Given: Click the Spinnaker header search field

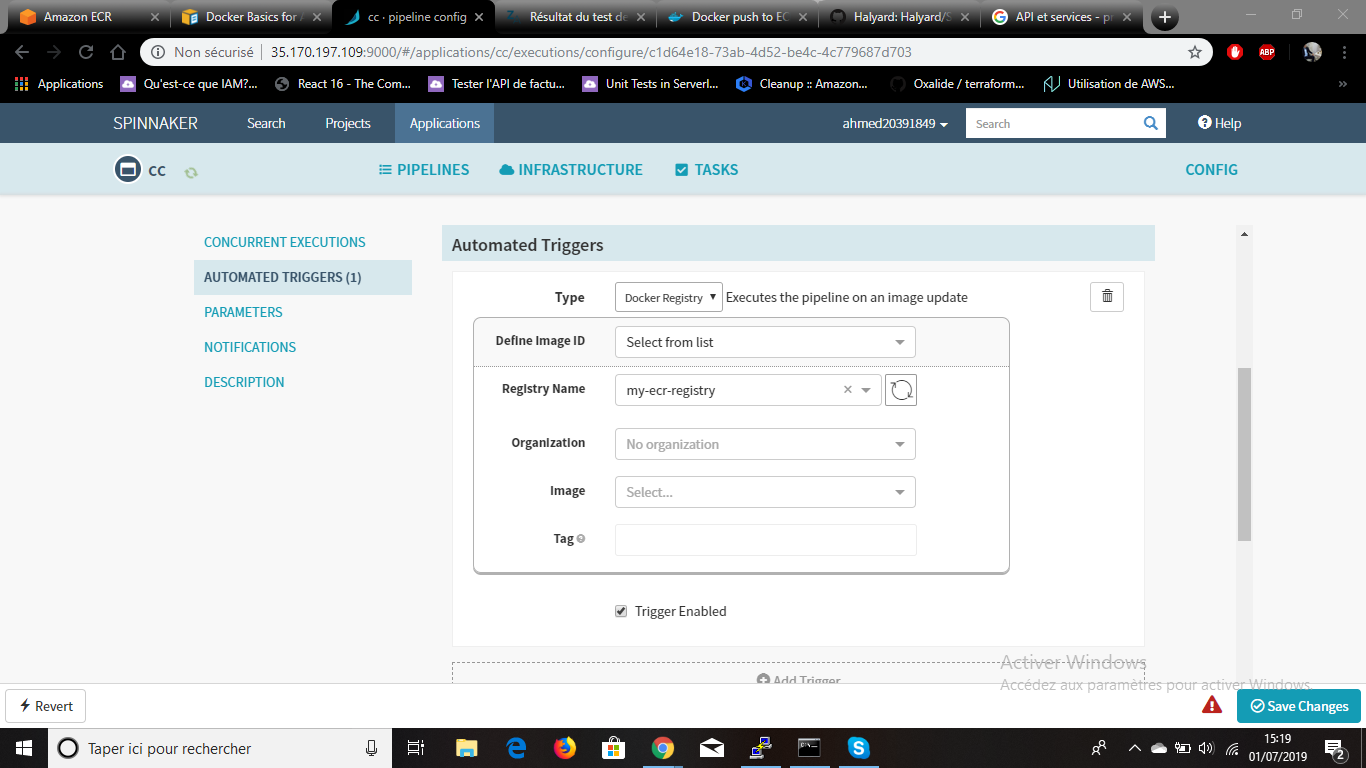Looking at the screenshot, I should (1053, 123).
